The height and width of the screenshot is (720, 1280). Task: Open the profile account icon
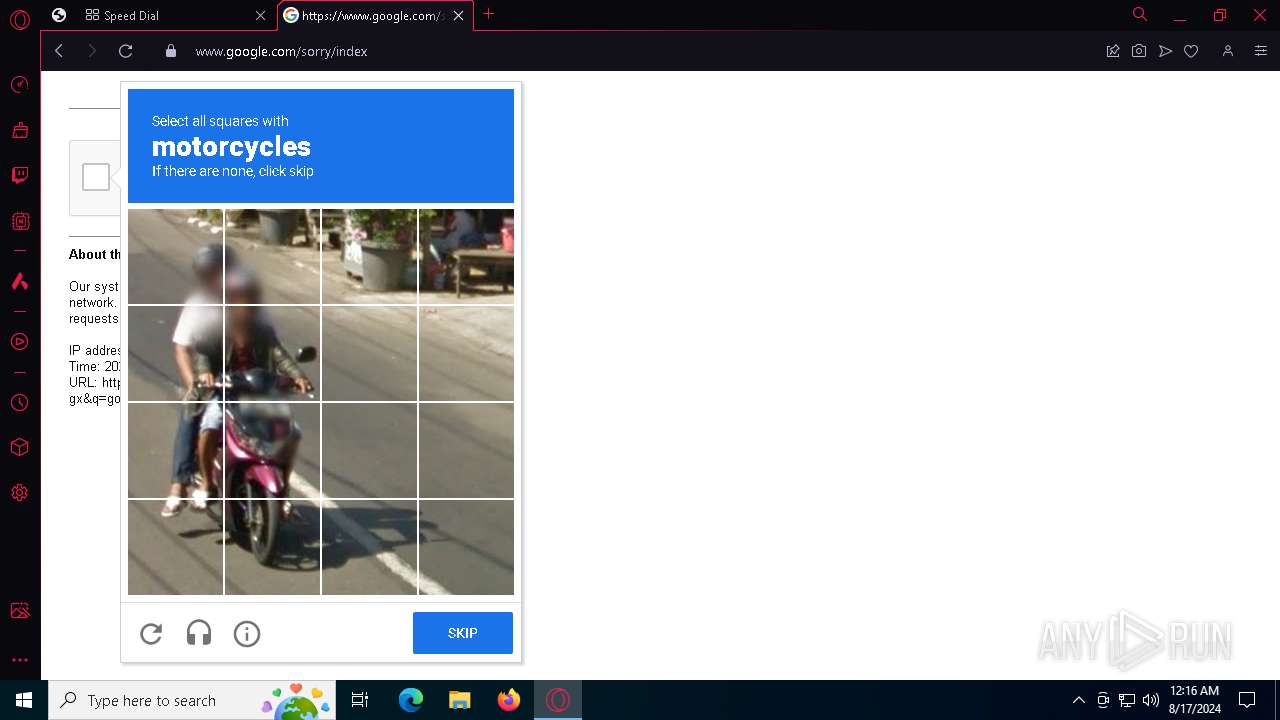tap(1228, 51)
